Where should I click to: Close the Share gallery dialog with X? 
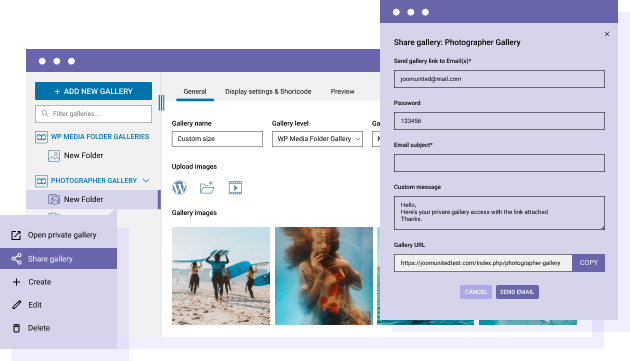(607, 34)
